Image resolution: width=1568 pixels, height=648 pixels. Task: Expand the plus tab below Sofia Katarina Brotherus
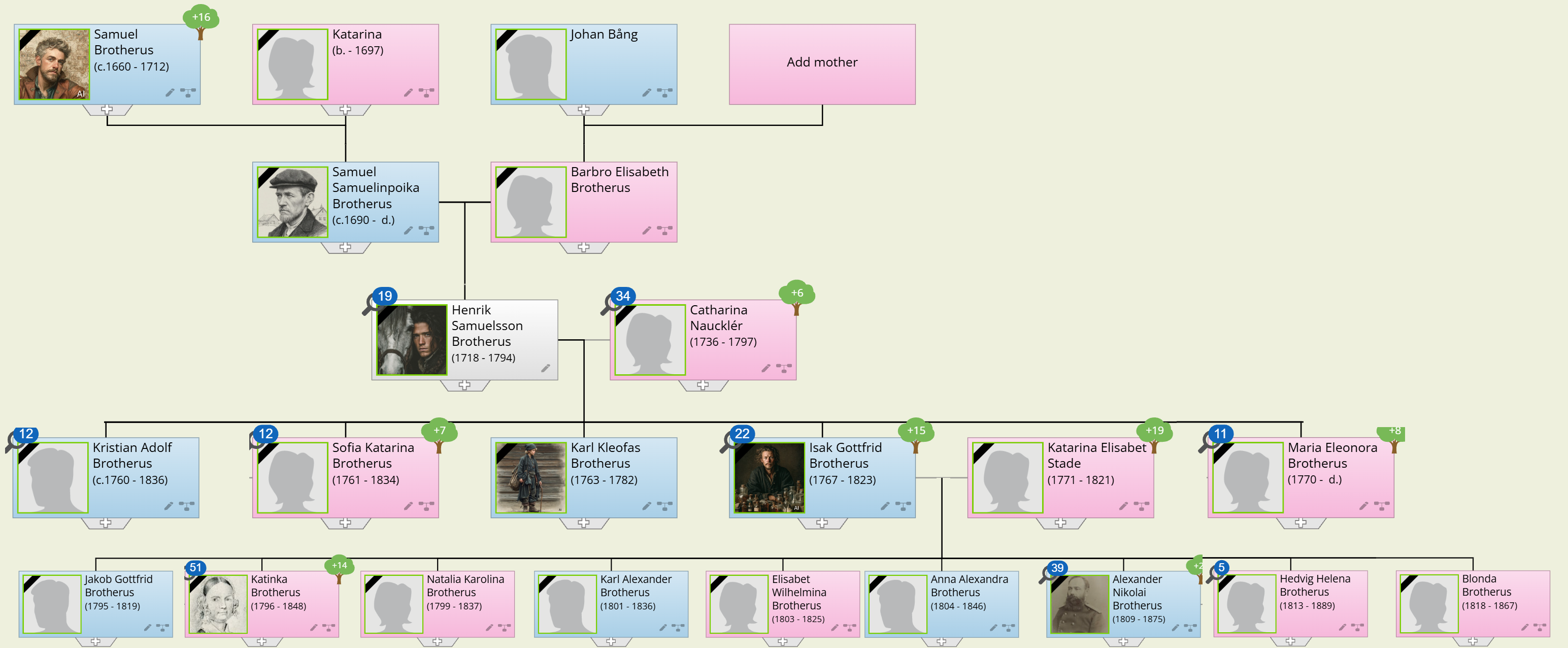[345, 523]
